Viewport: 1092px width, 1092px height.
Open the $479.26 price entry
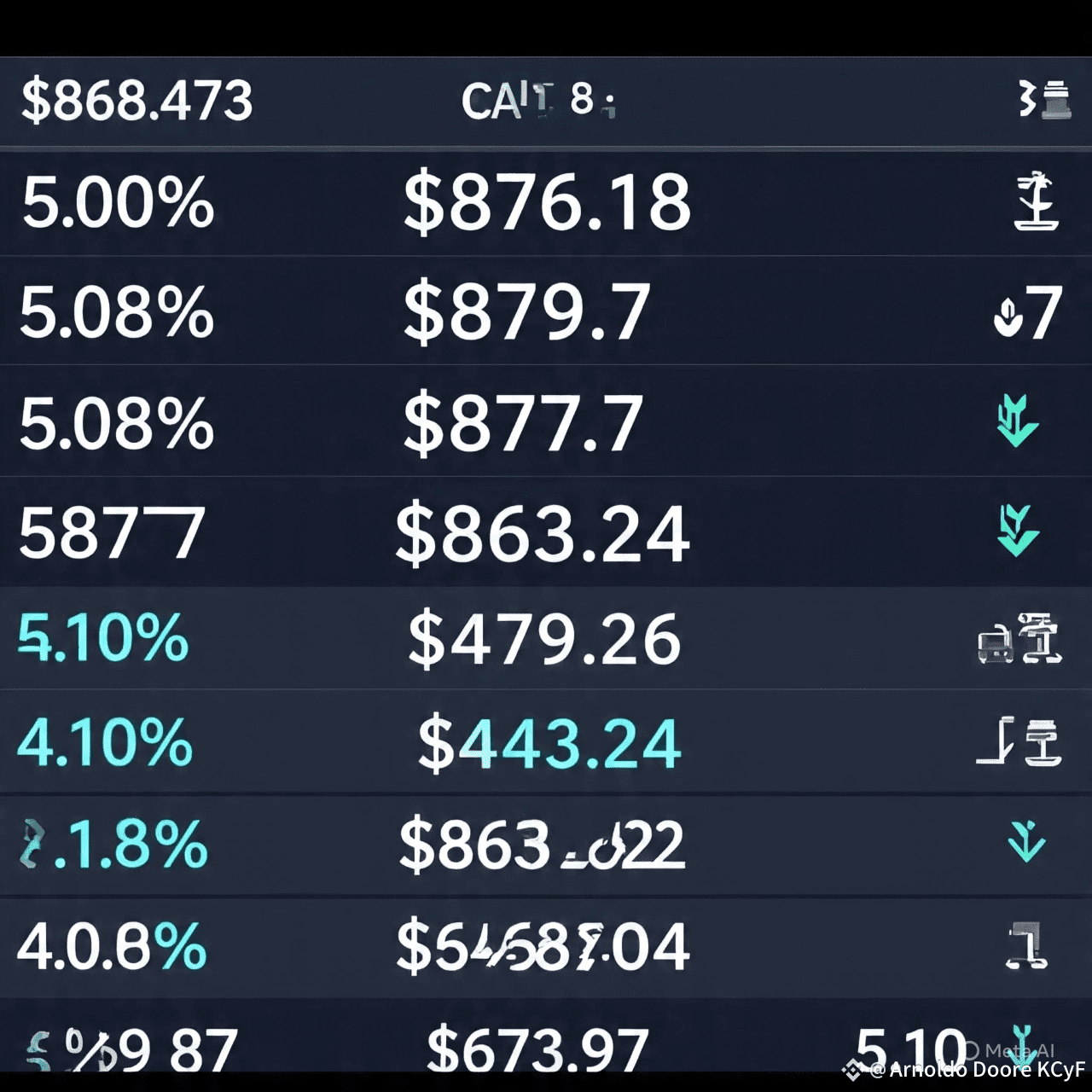544,640
